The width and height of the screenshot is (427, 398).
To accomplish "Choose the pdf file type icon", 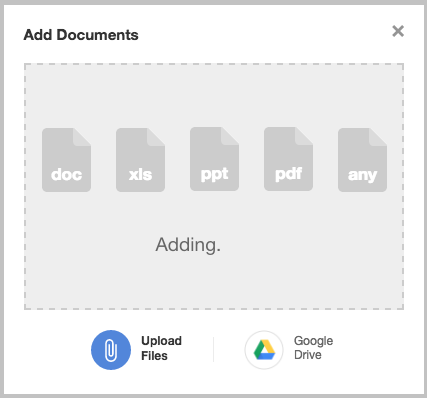I will coord(288,159).
